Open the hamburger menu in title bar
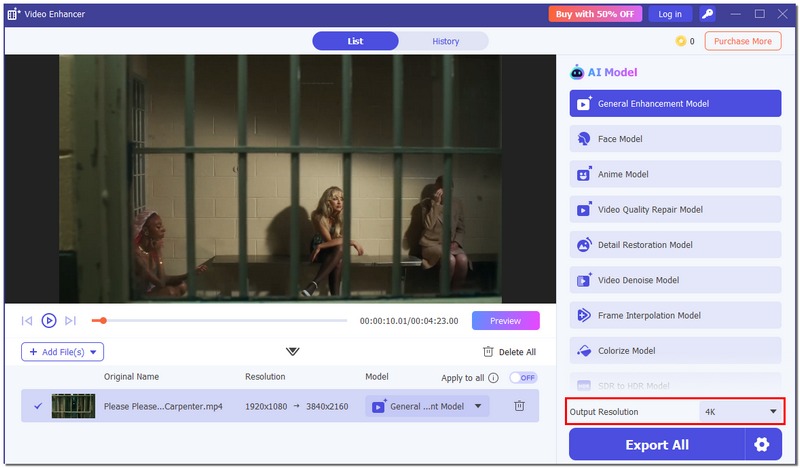Image resolution: width=800 pixels, height=468 pixels. (736, 14)
